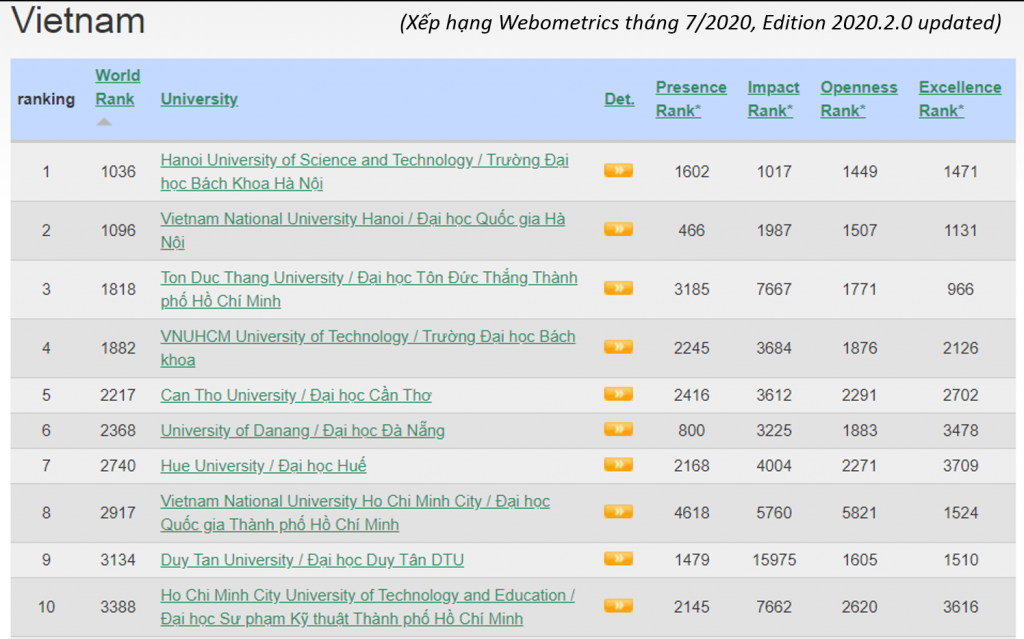This screenshot has height=639, width=1024.
Task: Click presence rank 800 cell
Action: (692, 431)
